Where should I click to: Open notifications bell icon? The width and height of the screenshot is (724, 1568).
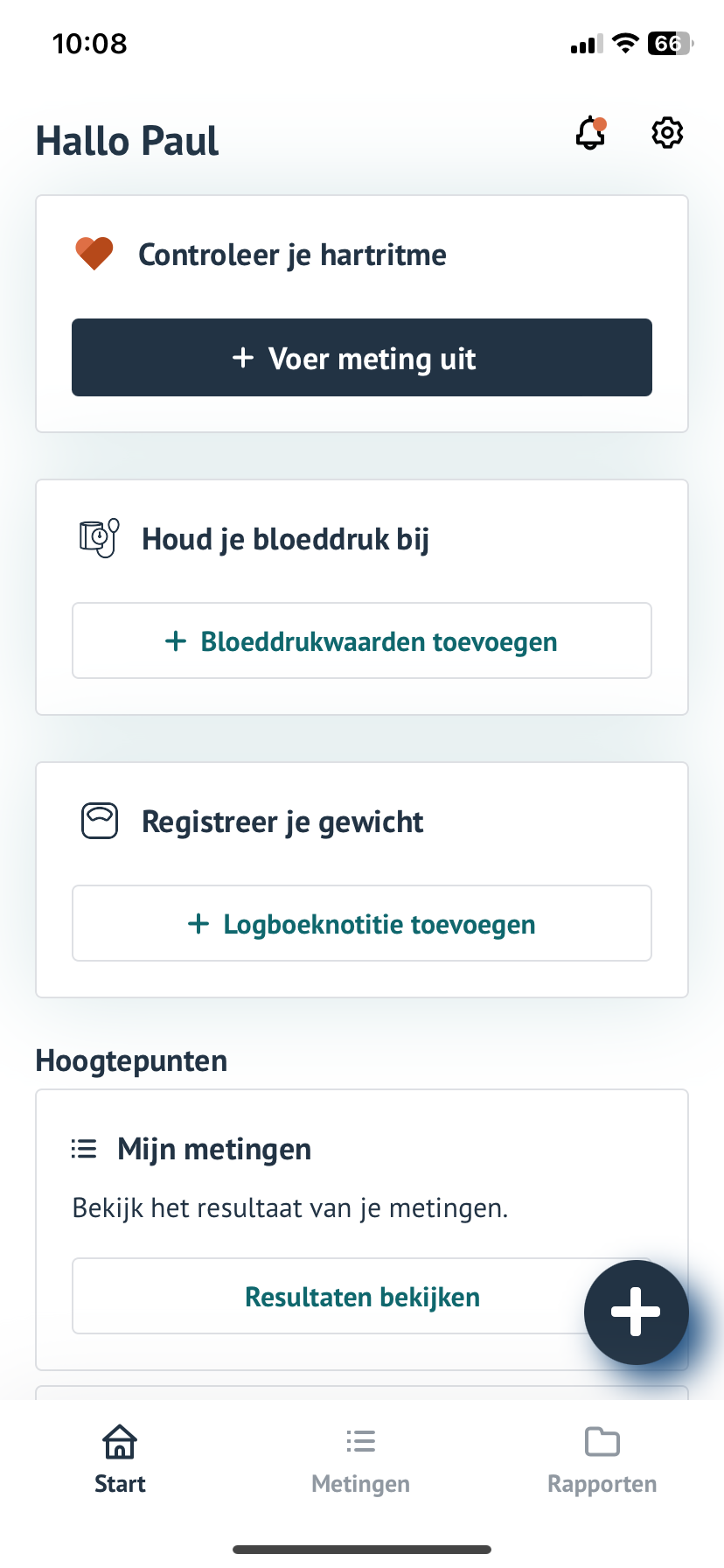(x=591, y=134)
